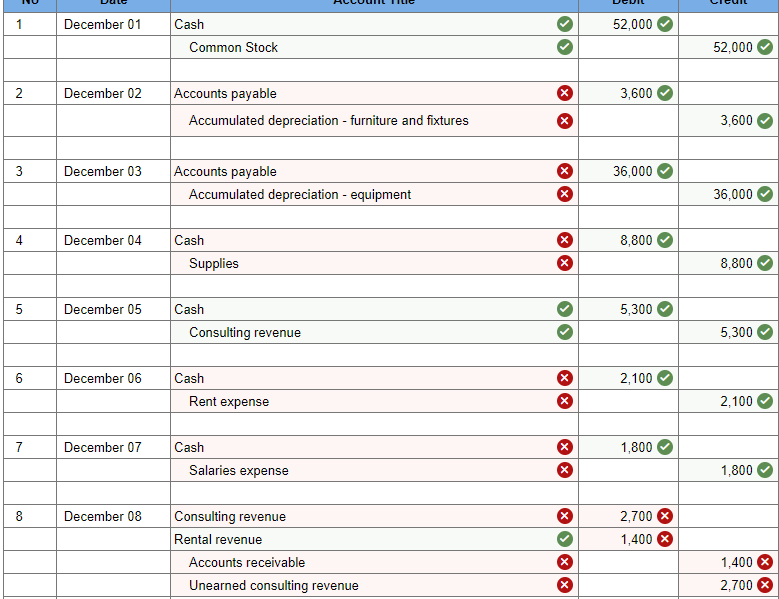Click green check icon beside Rental revenue
The image size is (779, 599).
click(x=564, y=539)
